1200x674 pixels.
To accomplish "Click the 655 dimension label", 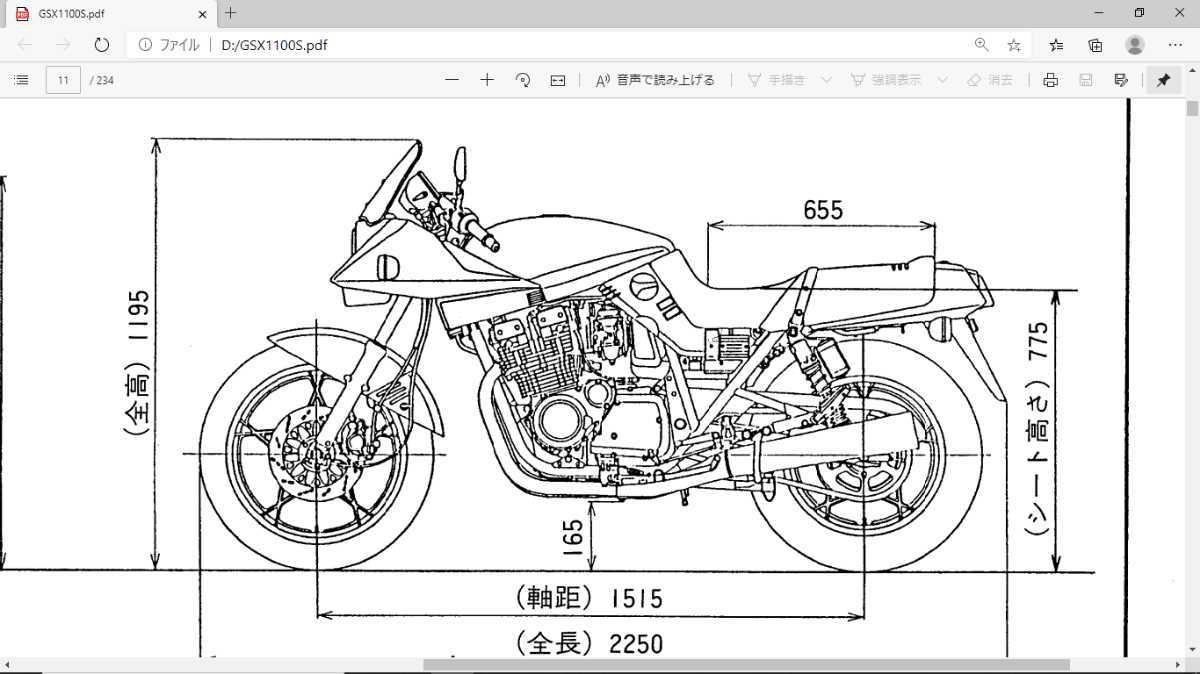I will [823, 210].
